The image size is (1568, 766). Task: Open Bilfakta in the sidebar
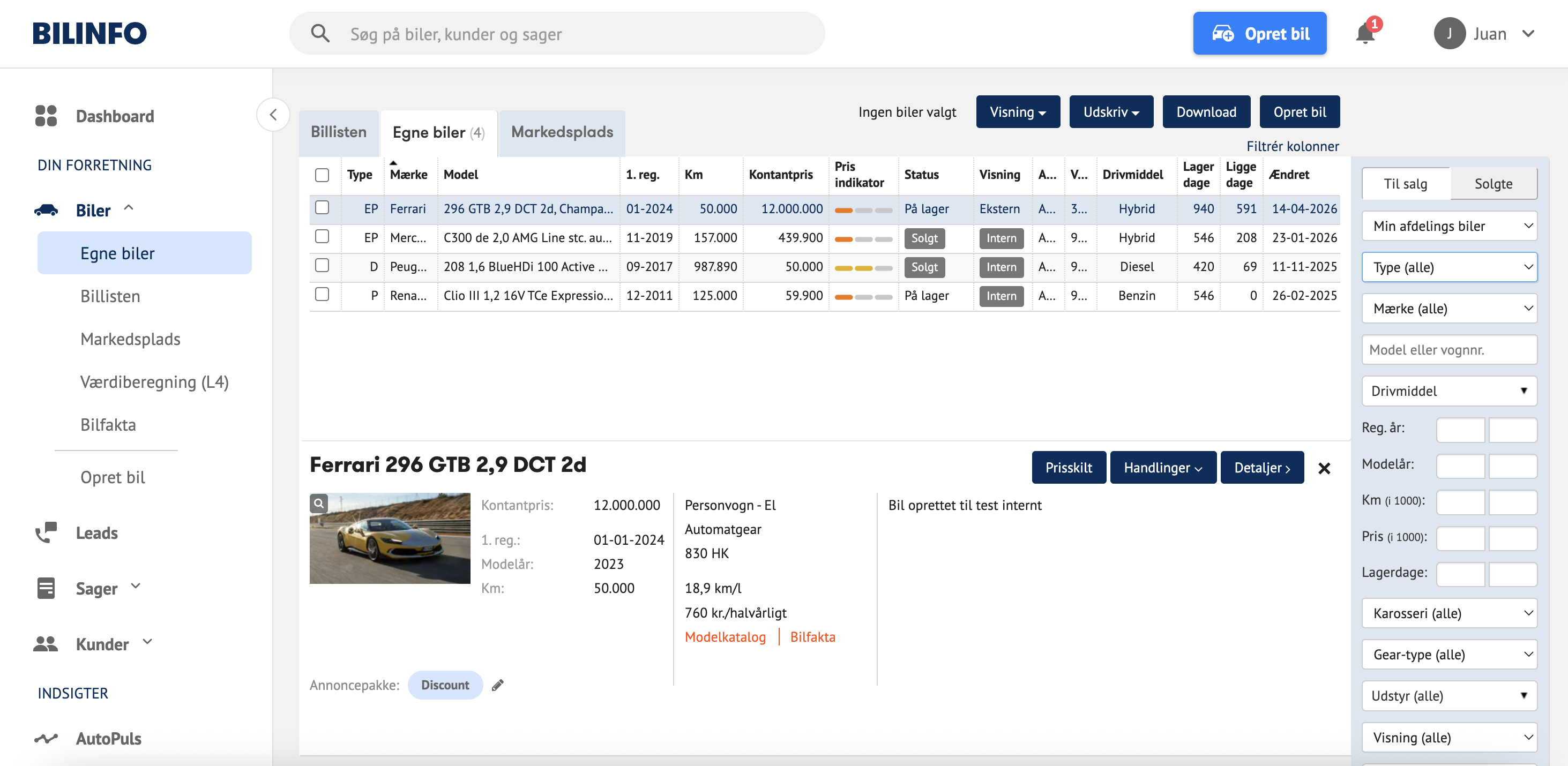click(x=108, y=425)
